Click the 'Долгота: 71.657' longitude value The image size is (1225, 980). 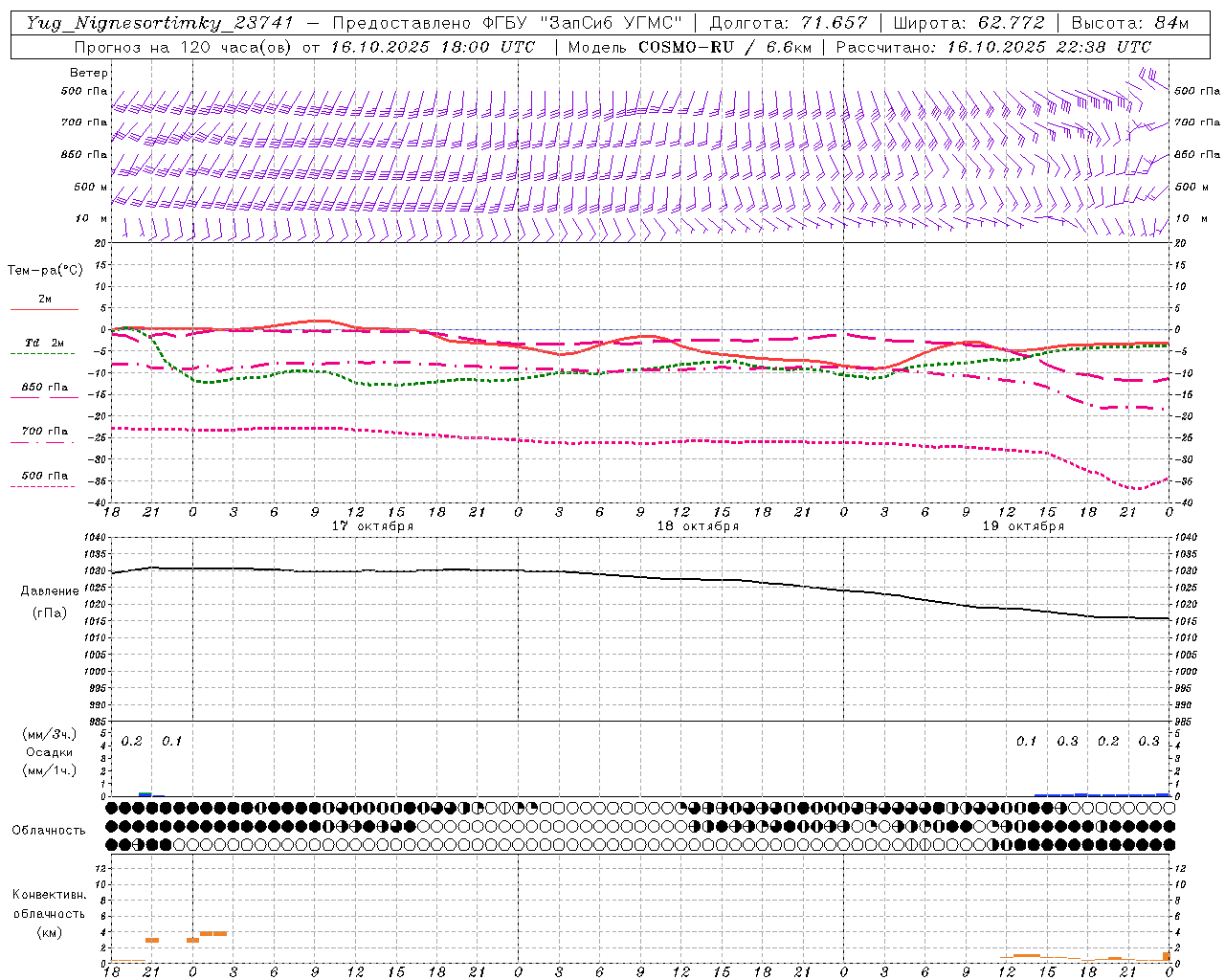[x=789, y=24]
